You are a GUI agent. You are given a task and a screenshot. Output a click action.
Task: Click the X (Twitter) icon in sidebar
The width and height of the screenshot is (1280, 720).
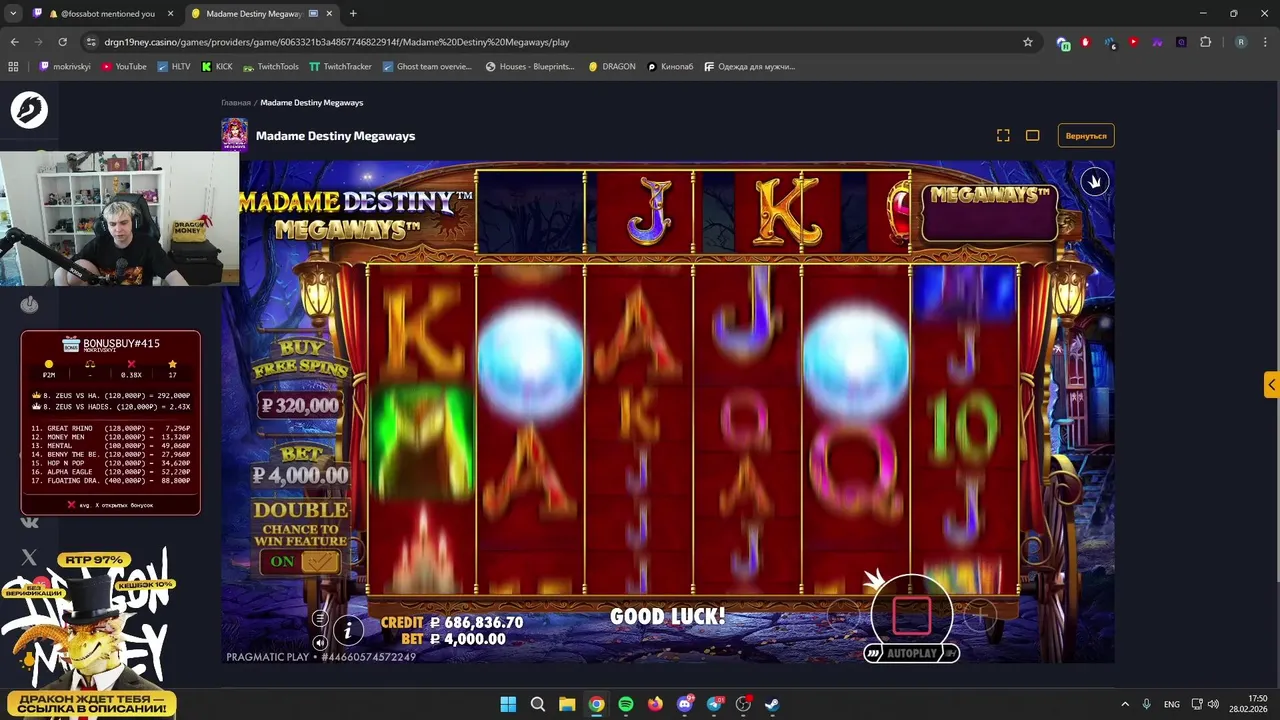click(x=29, y=557)
